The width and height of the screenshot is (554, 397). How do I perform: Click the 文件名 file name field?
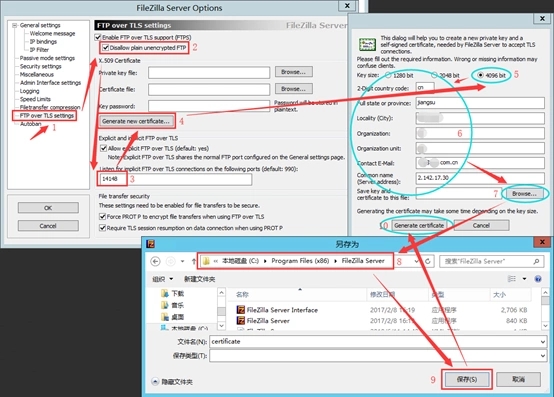click(x=378, y=342)
